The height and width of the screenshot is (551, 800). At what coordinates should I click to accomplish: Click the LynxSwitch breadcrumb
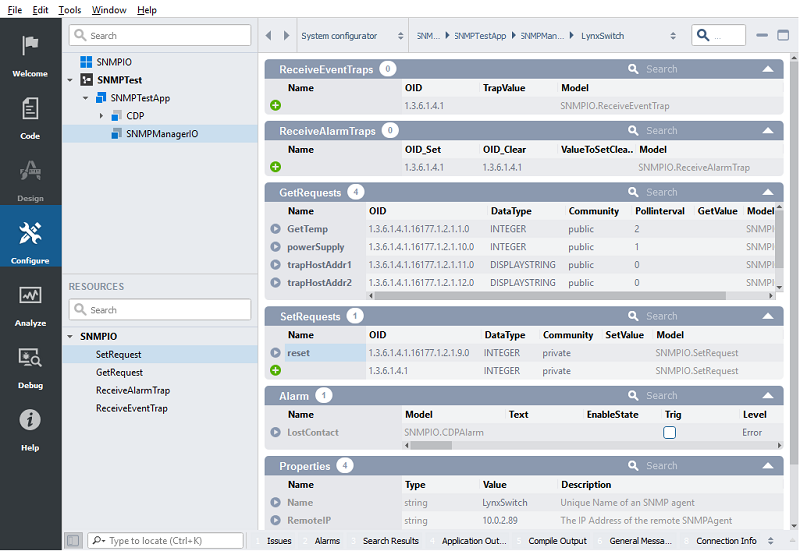pyautogui.click(x=602, y=36)
